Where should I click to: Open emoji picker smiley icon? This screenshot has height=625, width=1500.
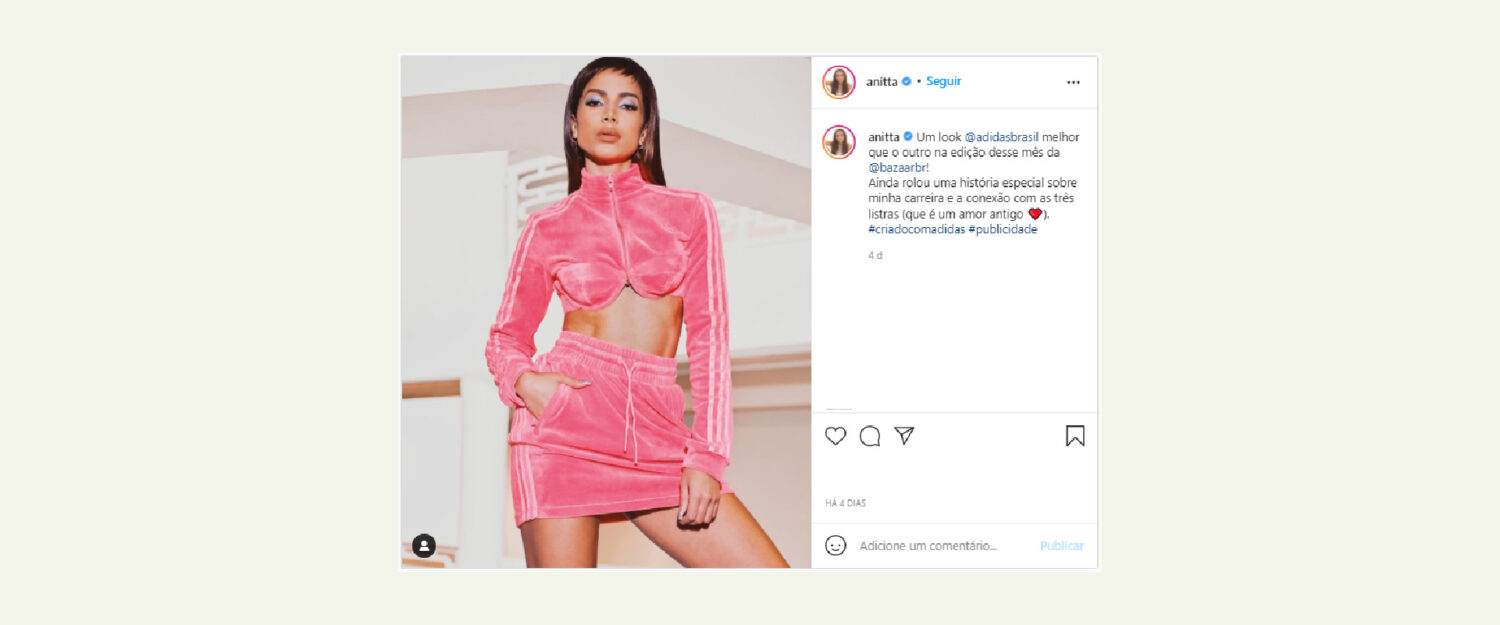836,545
